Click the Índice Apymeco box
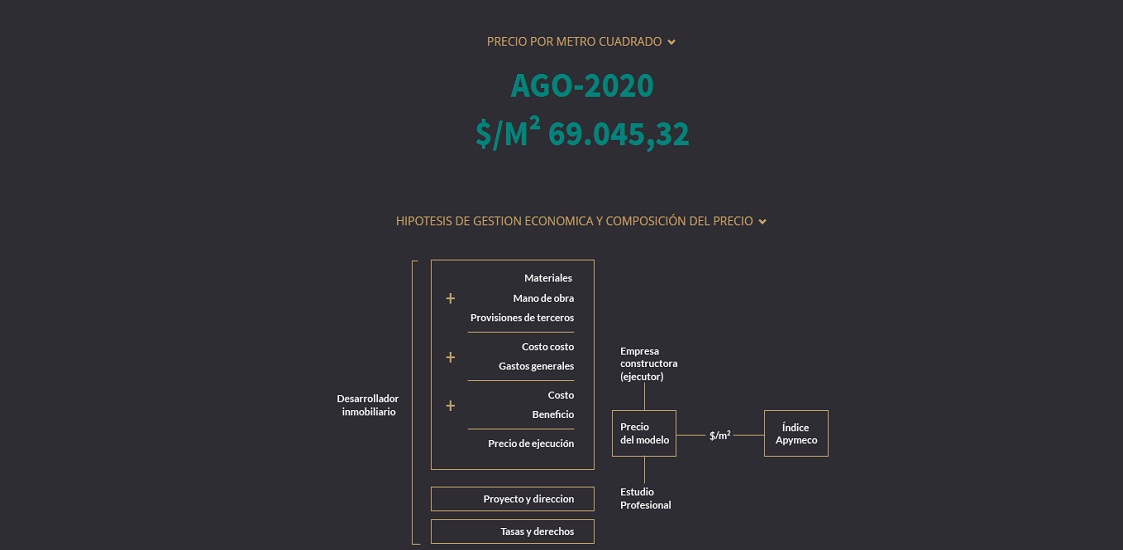 [796, 433]
